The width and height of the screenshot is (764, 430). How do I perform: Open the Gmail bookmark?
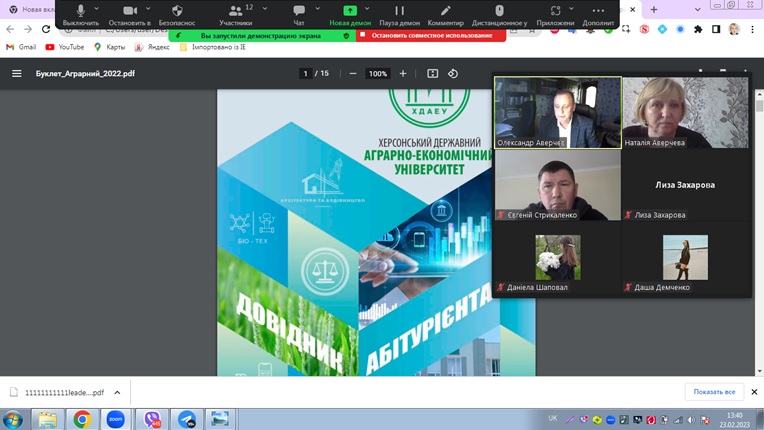(x=21, y=47)
